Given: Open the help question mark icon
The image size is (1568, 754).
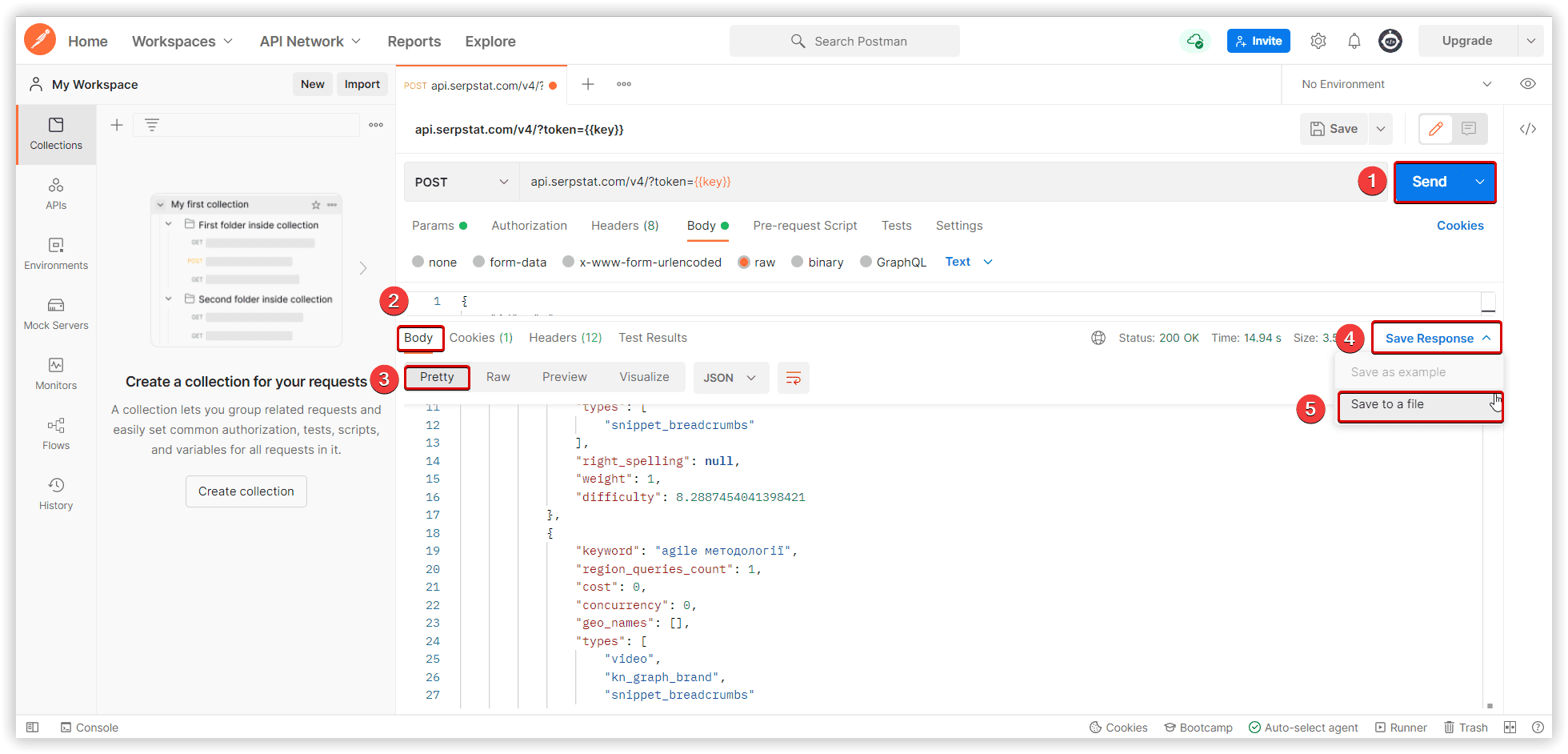Looking at the screenshot, I should (1538, 728).
